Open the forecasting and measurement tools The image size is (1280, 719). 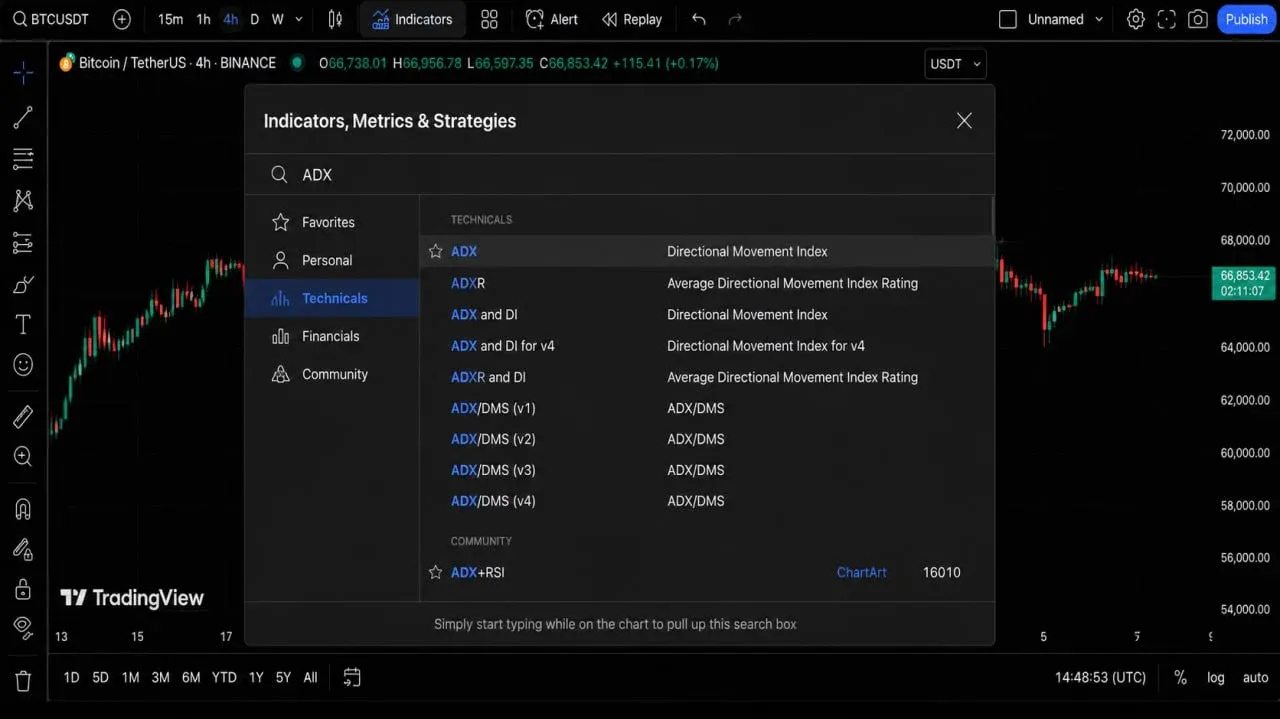pos(23,243)
